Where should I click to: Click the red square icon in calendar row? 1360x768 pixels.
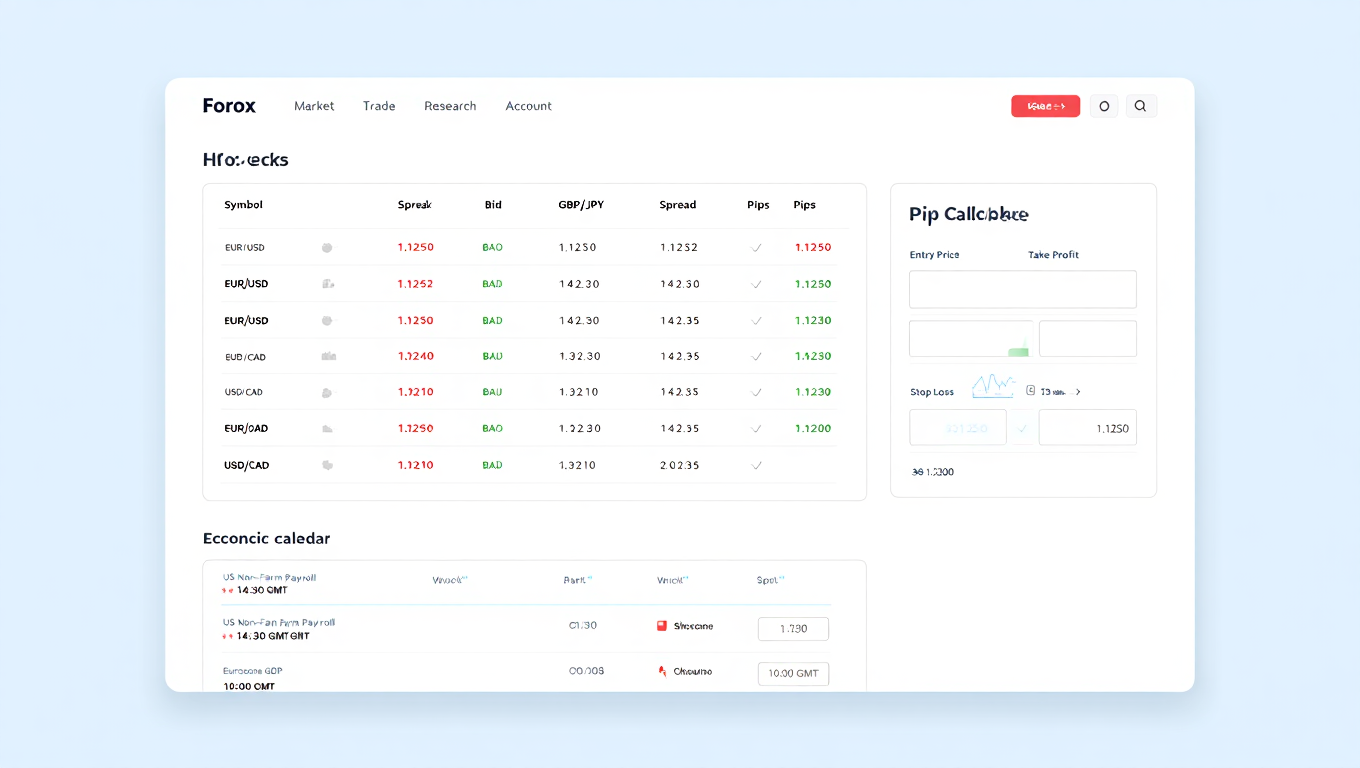(x=661, y=626)
